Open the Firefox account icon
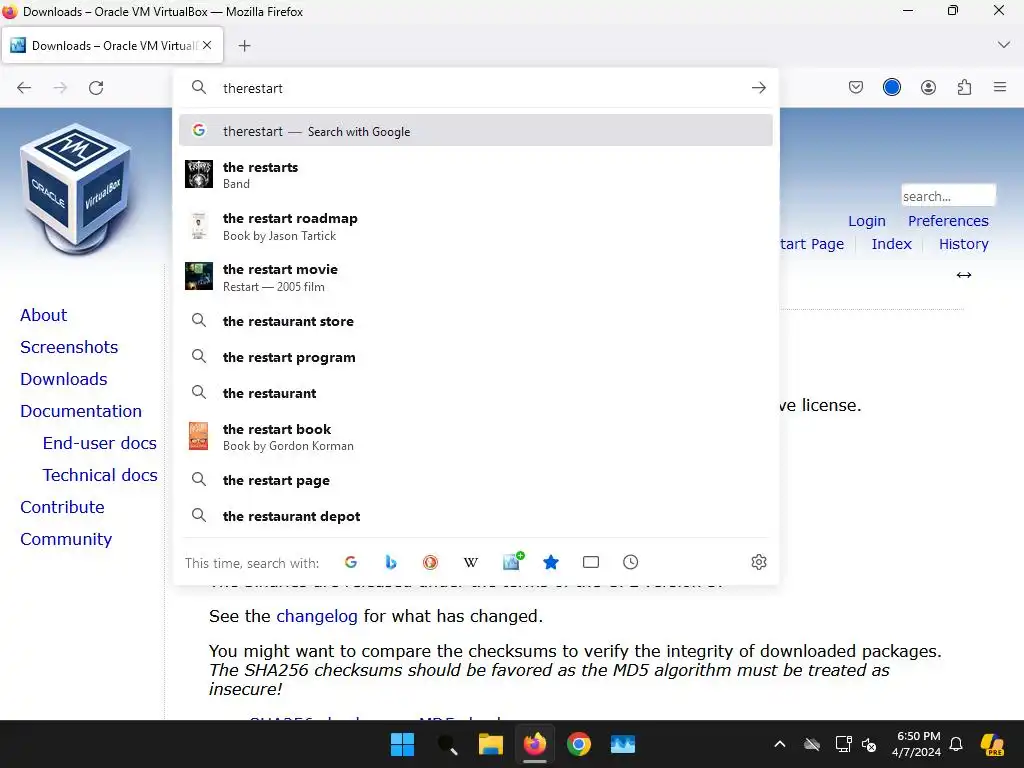 [x=928, y=88]
